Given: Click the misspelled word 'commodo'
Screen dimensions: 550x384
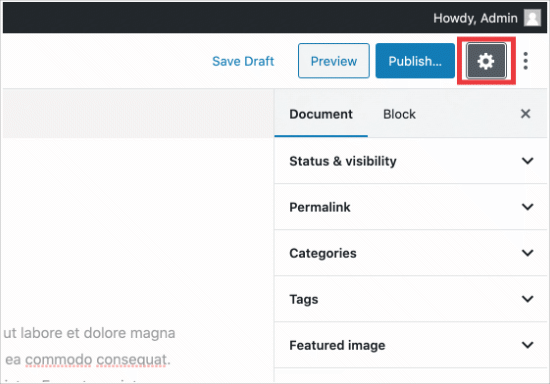Looking at the screenshot, I should 59,359.
